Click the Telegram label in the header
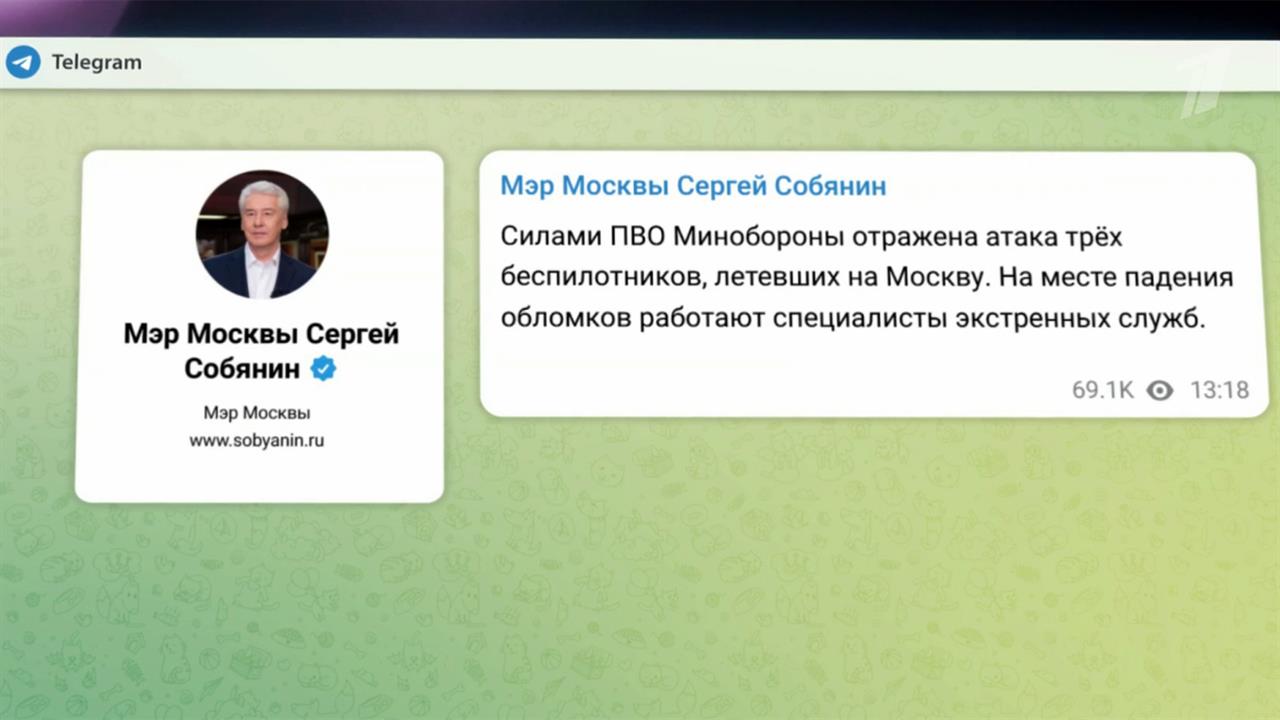This screenshot has height=720, width=1280. [97, 62]
